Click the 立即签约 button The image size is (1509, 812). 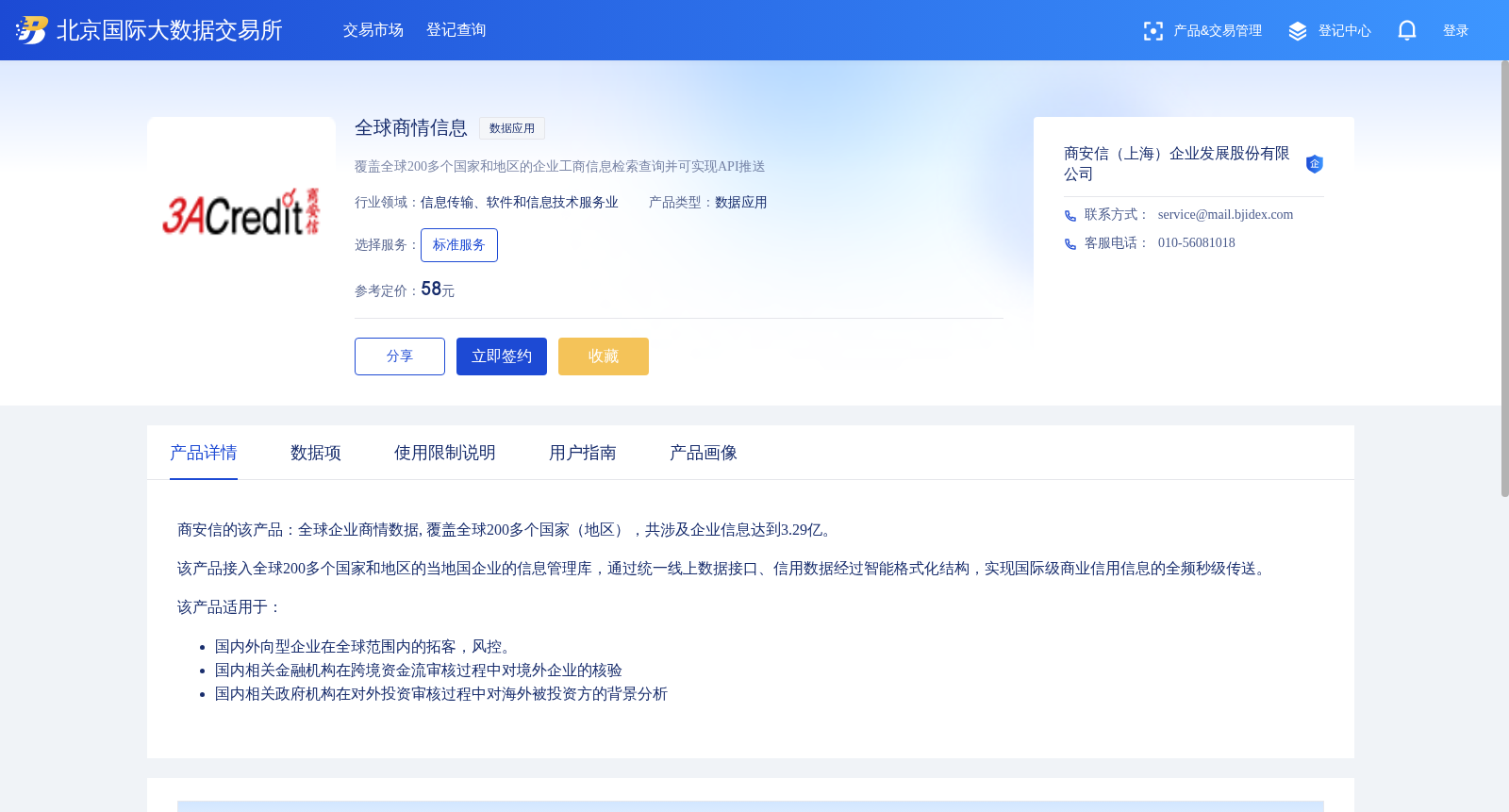(502, 356)
